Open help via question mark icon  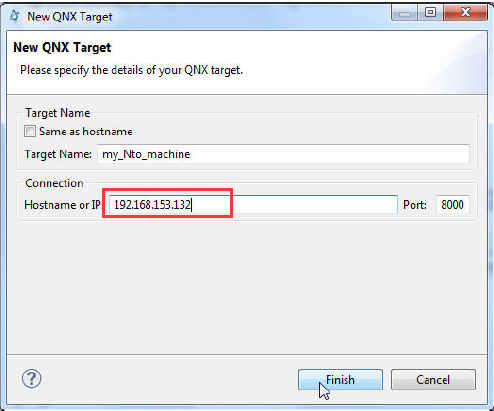click(x=32, y=379)
